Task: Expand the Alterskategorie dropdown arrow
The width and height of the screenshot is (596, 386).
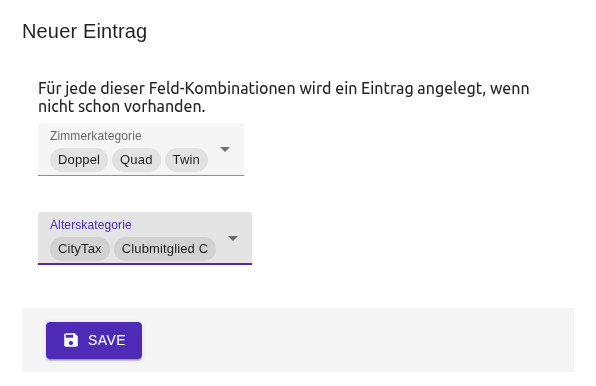Action: tap(233, 238)
